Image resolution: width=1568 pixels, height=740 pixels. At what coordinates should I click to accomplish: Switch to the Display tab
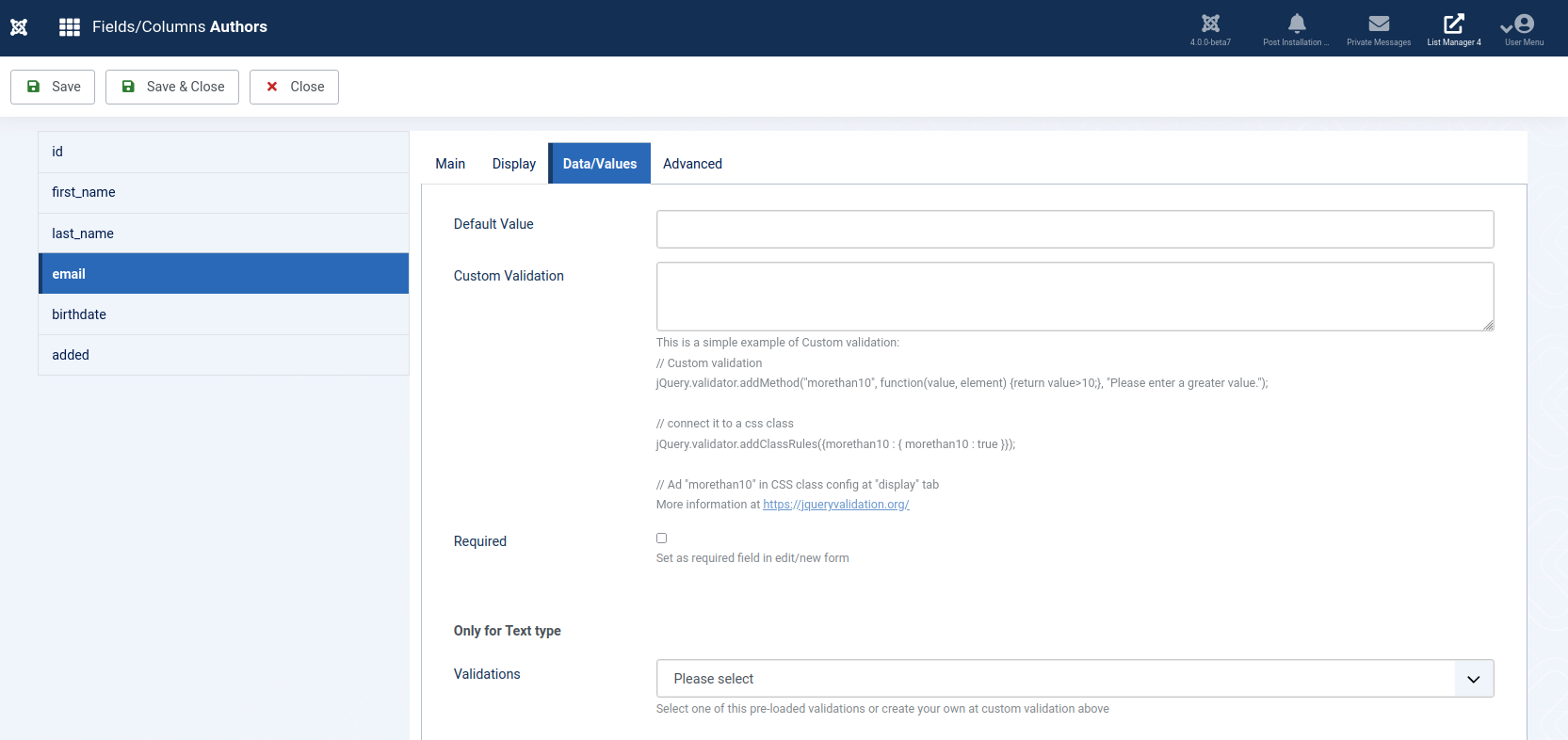click(514, 164)
